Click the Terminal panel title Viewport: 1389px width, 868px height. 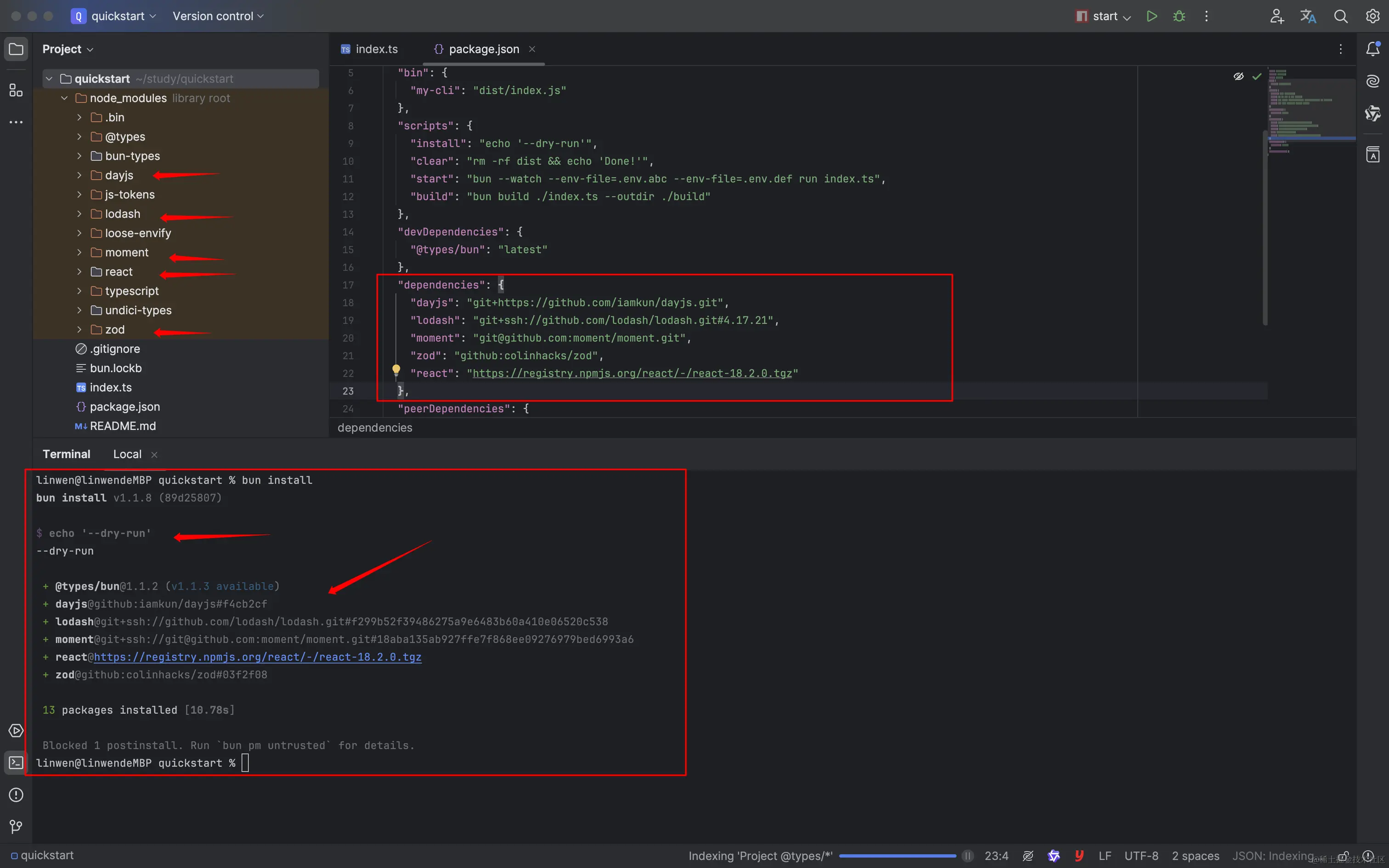click(66, 454)
